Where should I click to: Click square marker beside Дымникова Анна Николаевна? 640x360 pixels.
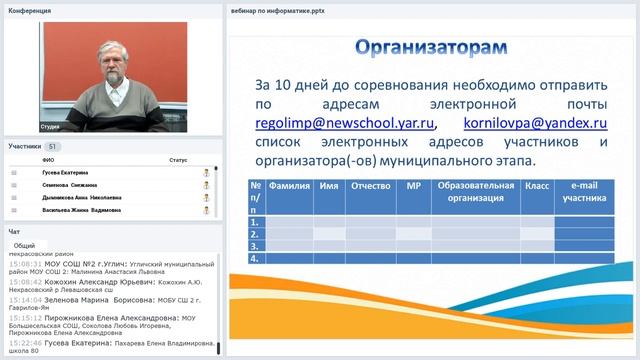point(14,198)
